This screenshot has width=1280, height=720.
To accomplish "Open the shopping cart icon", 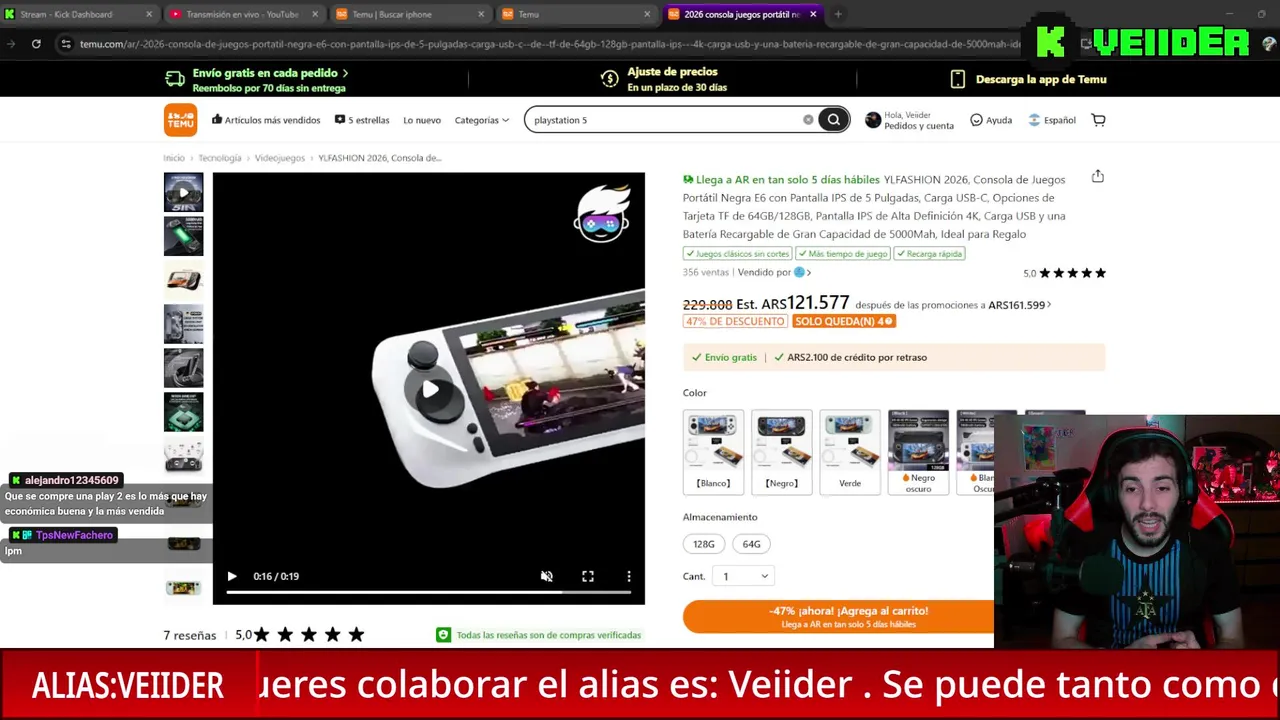I will [1098, 120].
